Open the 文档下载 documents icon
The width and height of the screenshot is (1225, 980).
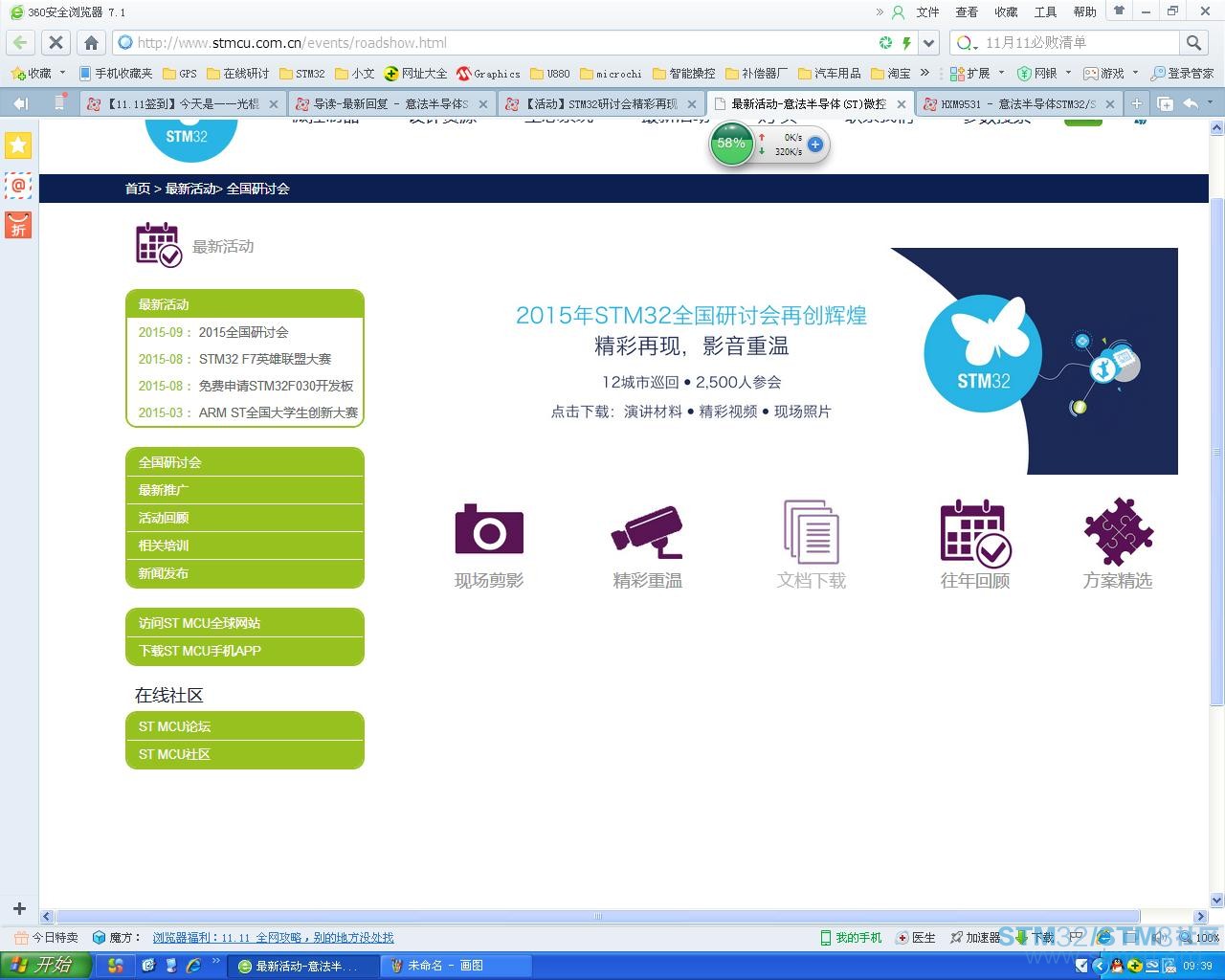click(812, 531)
